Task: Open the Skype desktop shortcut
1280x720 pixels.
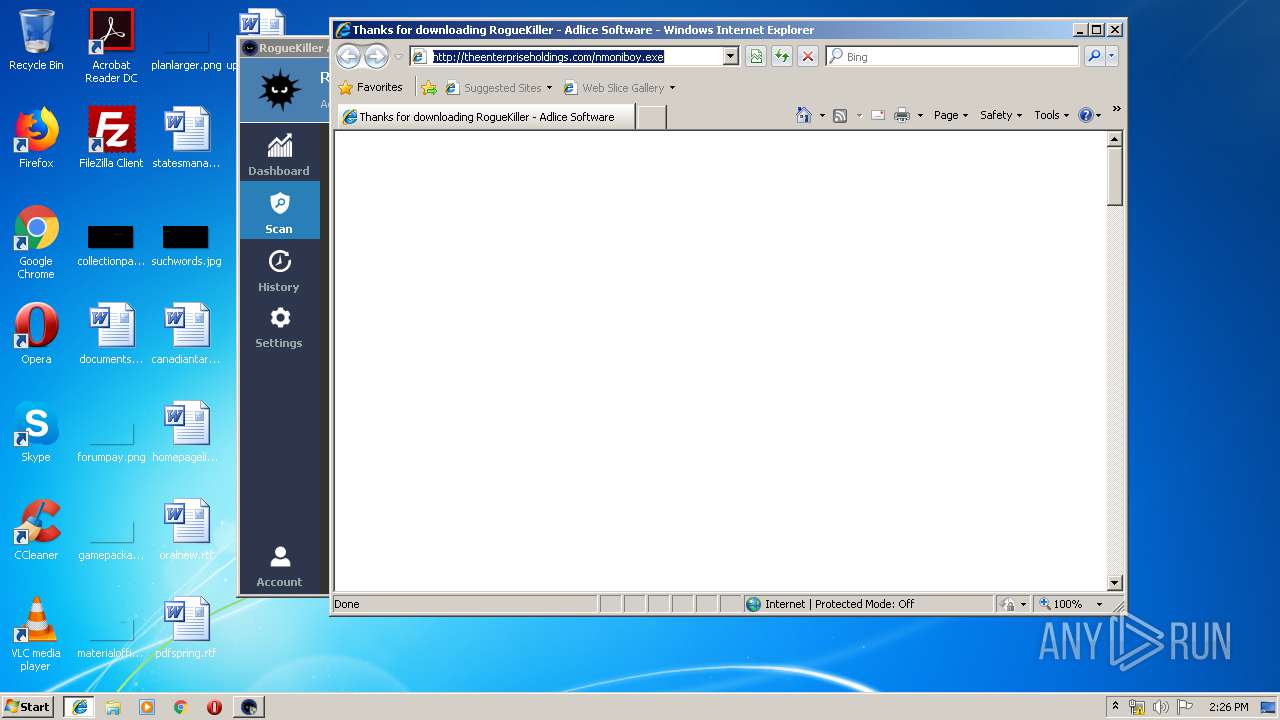Action: click(x=36, y=432)
